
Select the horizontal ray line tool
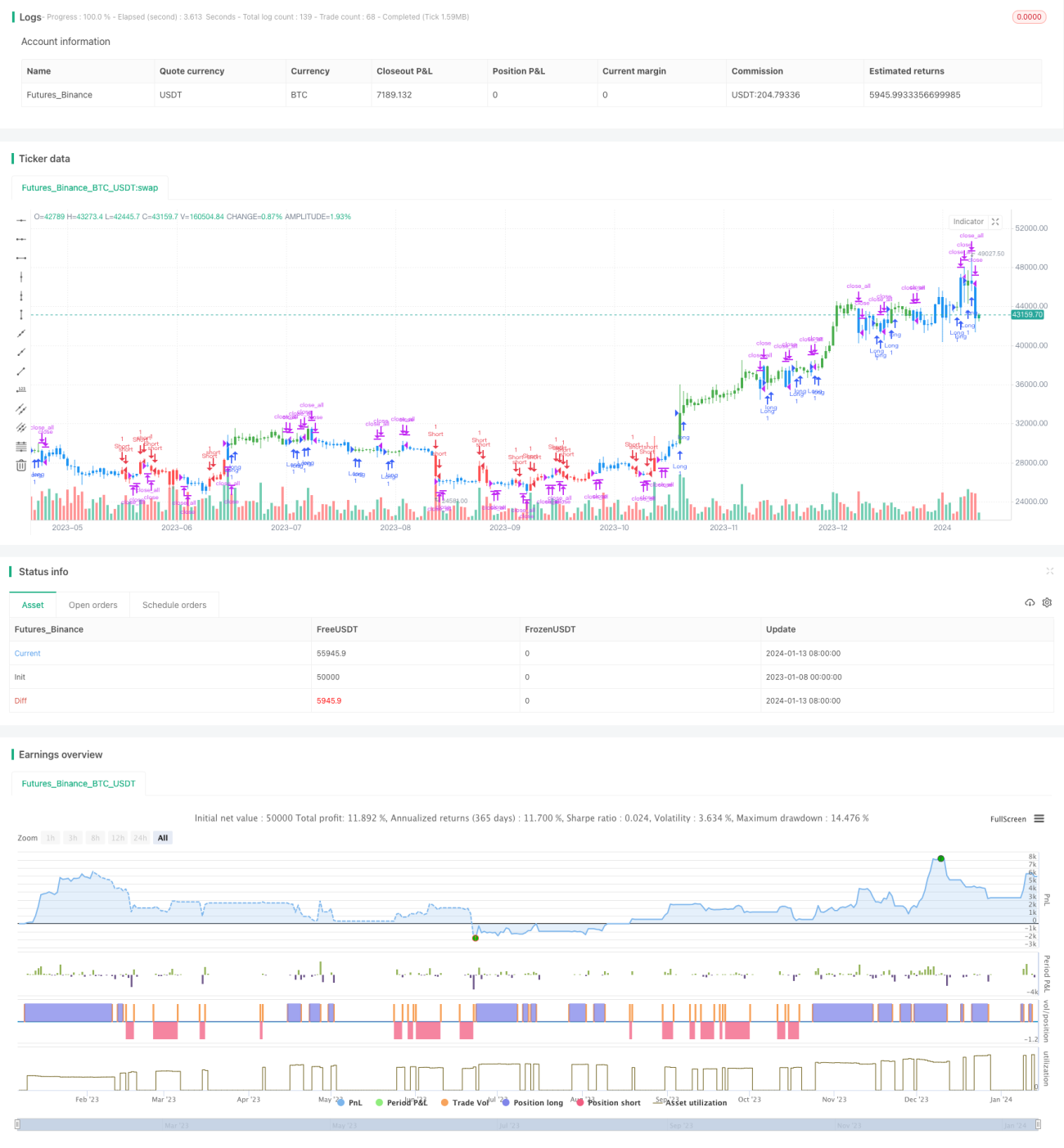pyautogui.click(x=21, y=239)
